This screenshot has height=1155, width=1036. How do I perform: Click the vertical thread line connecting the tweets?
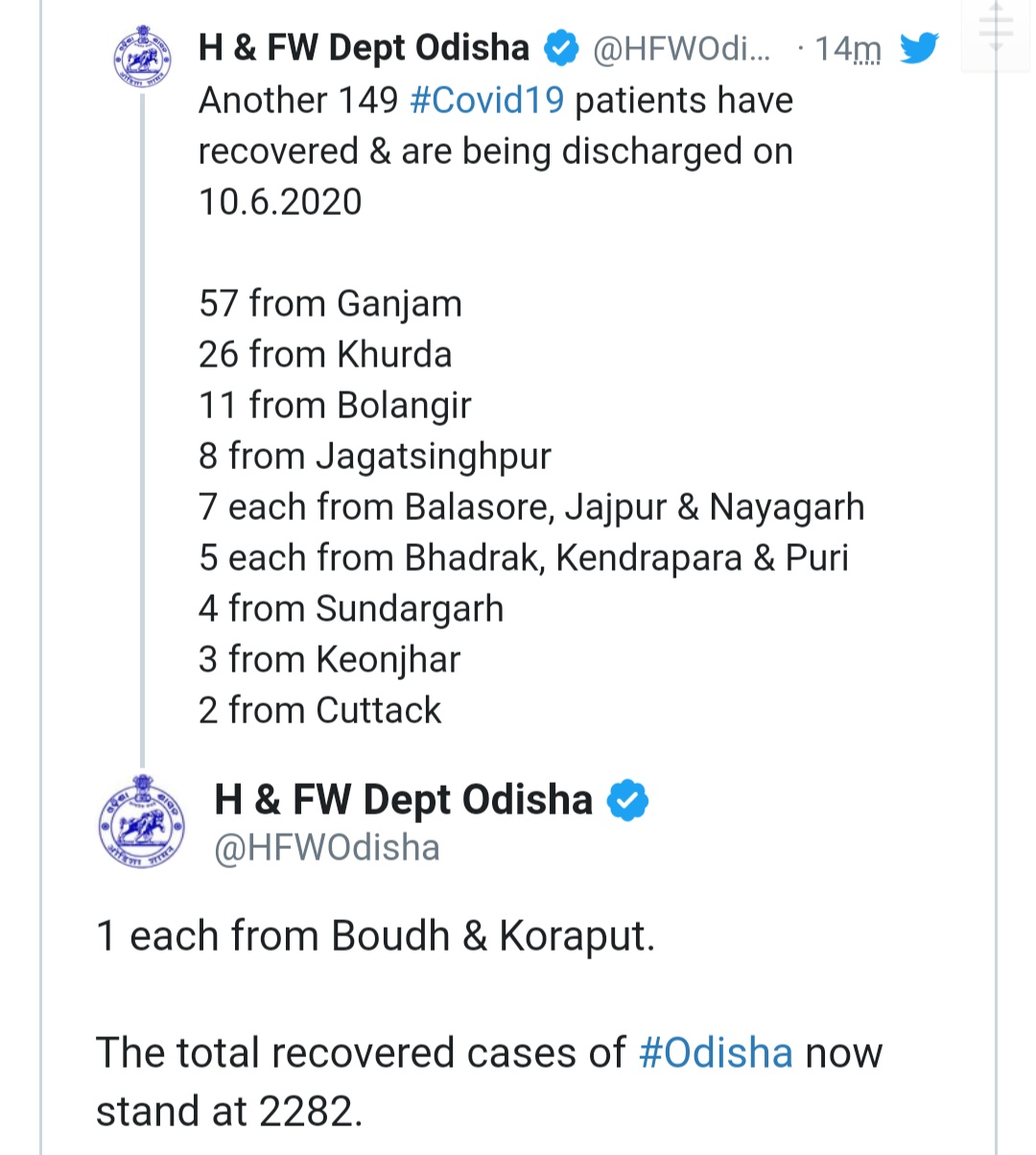click(x=143, y=432)
